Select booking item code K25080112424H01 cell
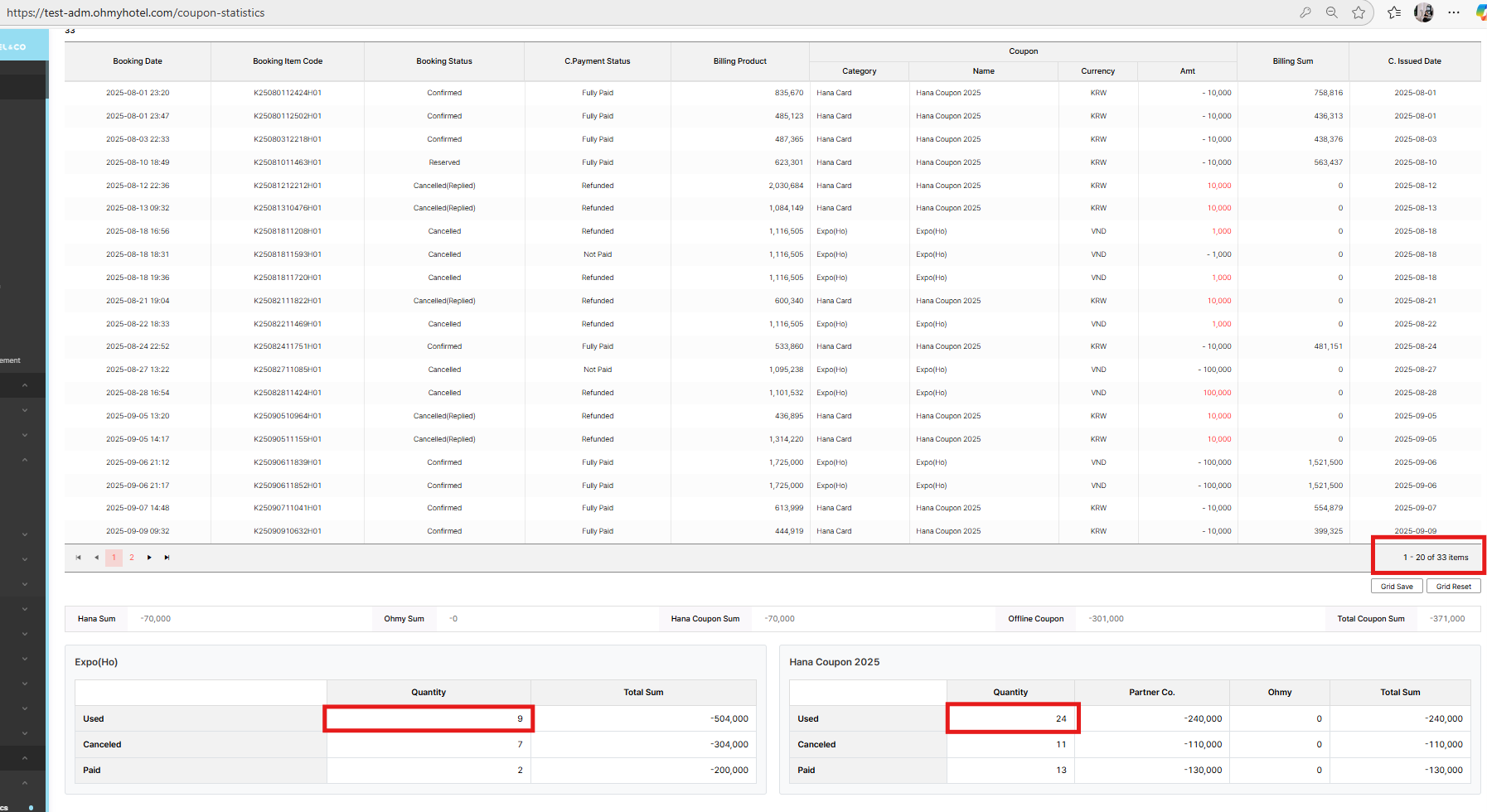 point(288,93)
